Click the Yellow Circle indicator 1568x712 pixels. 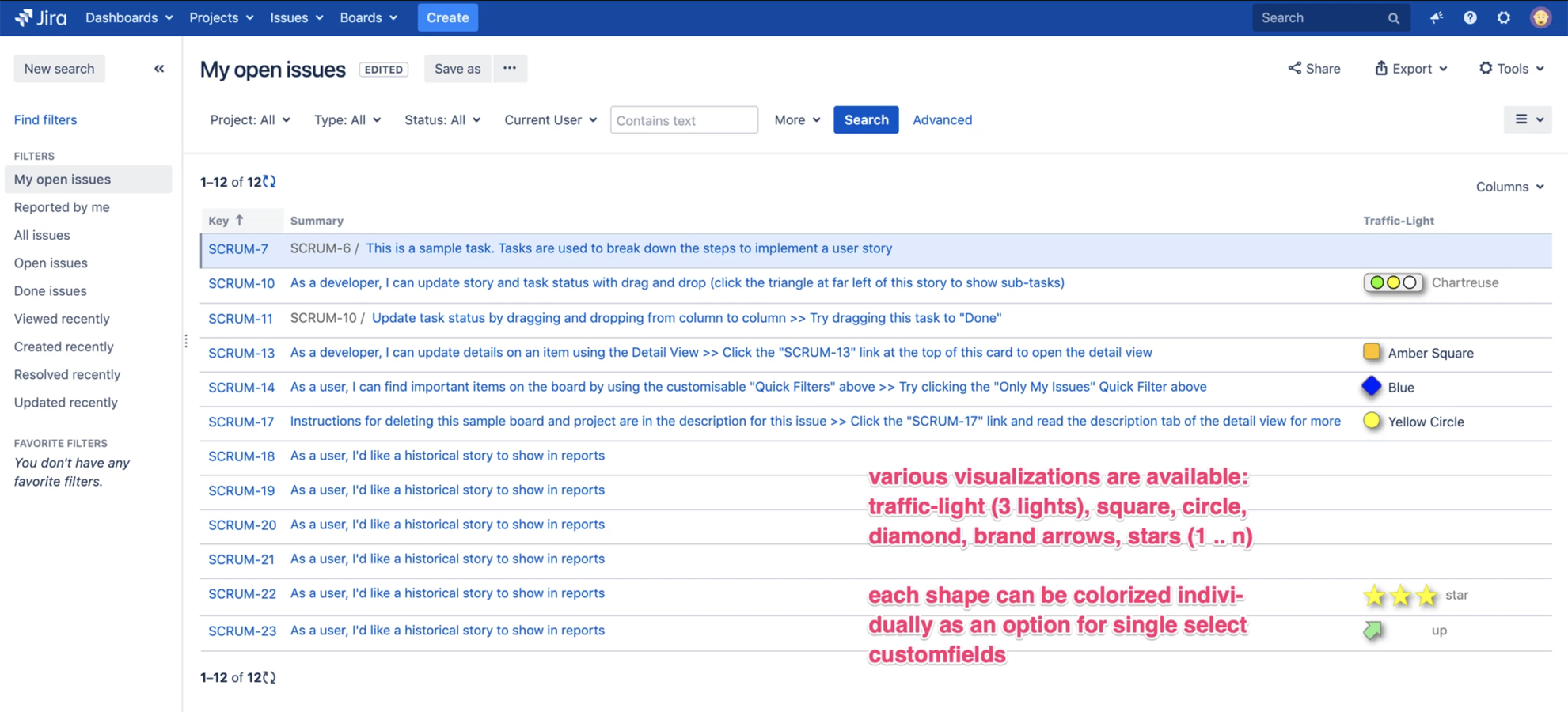click(x=1372, y=421)
